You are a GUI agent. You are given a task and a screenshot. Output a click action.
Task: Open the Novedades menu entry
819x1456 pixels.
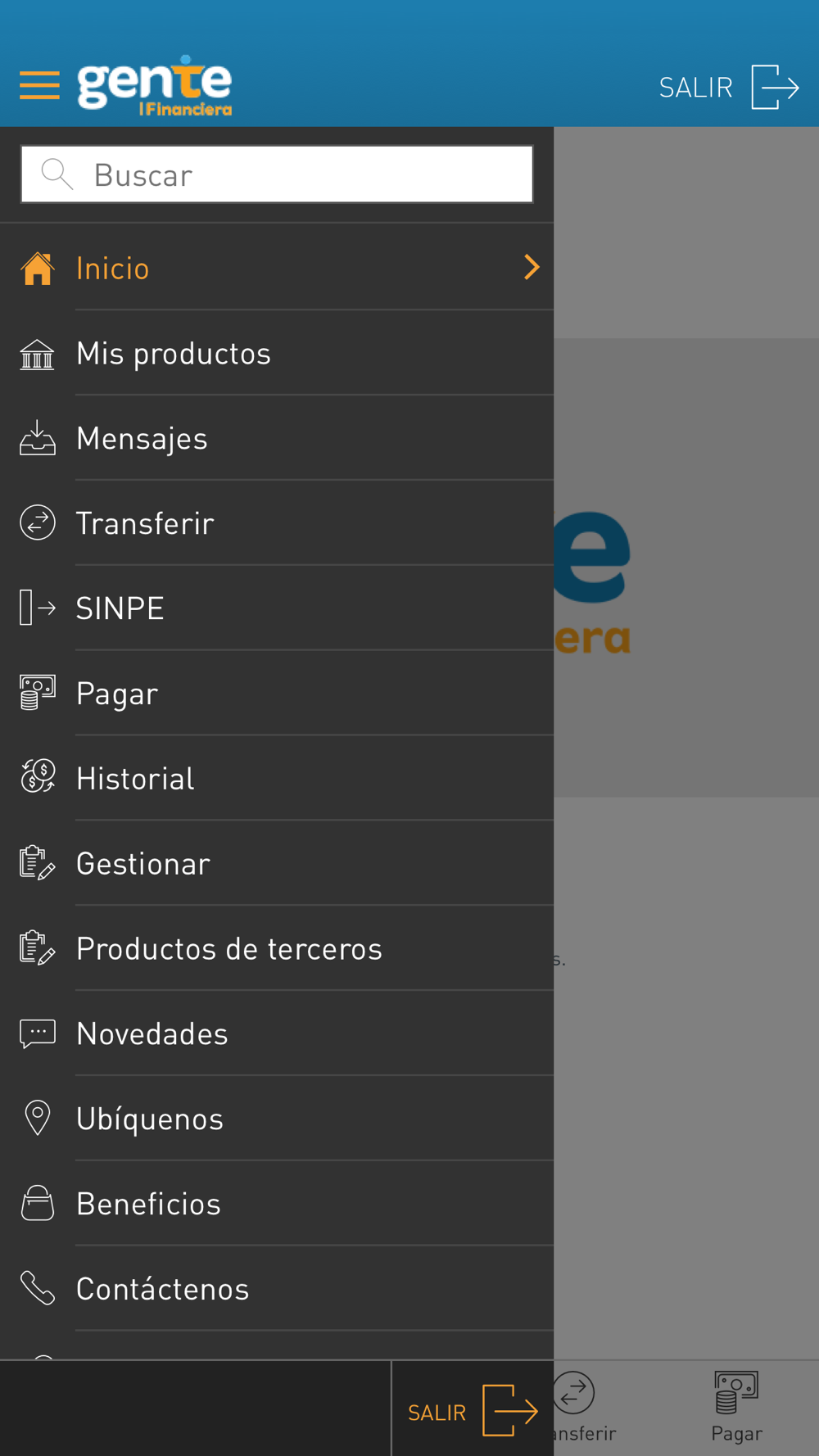(152, 1034)
